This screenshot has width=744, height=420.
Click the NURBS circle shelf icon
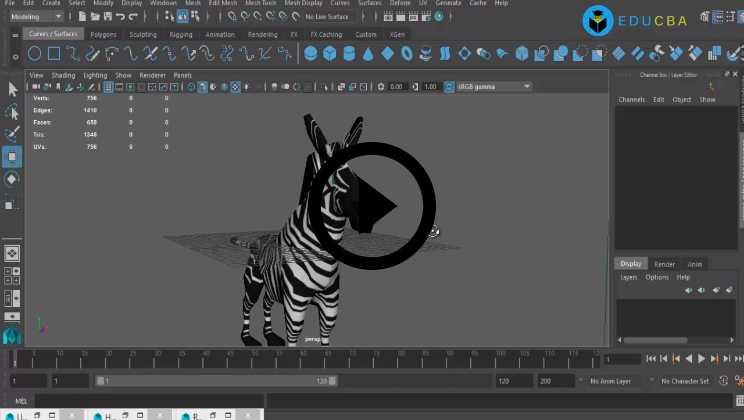33,53
